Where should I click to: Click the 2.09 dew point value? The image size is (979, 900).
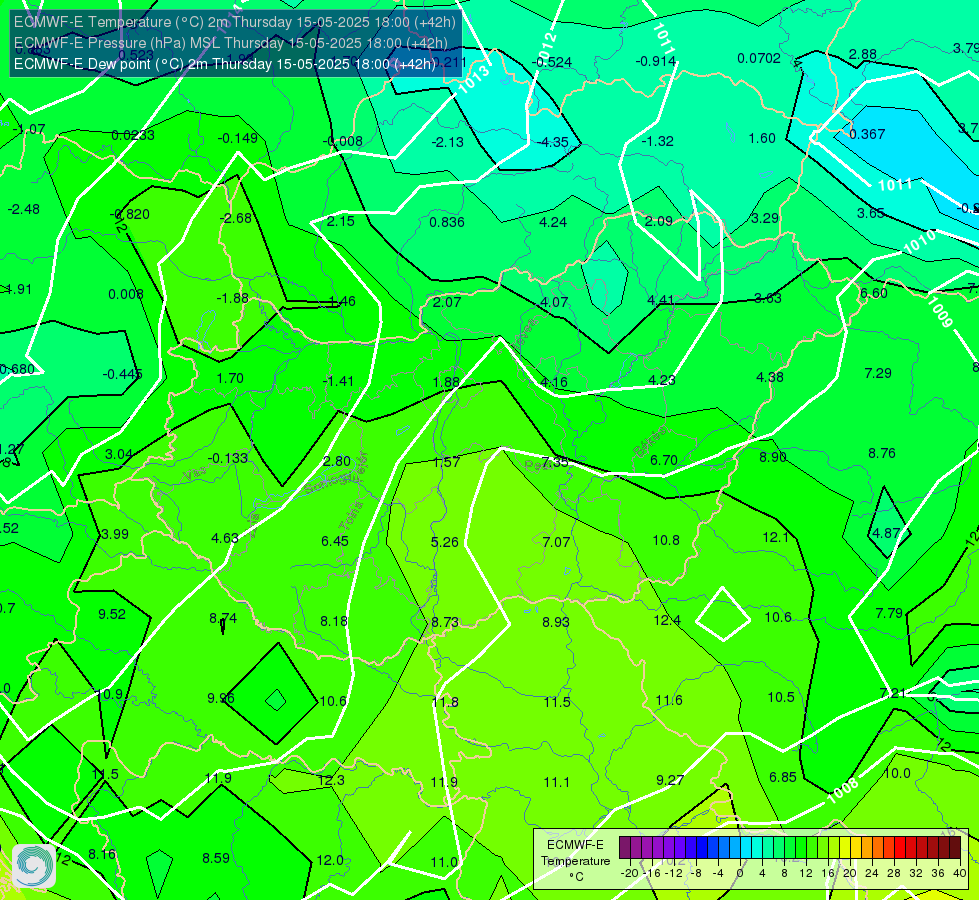pos(658,221)
